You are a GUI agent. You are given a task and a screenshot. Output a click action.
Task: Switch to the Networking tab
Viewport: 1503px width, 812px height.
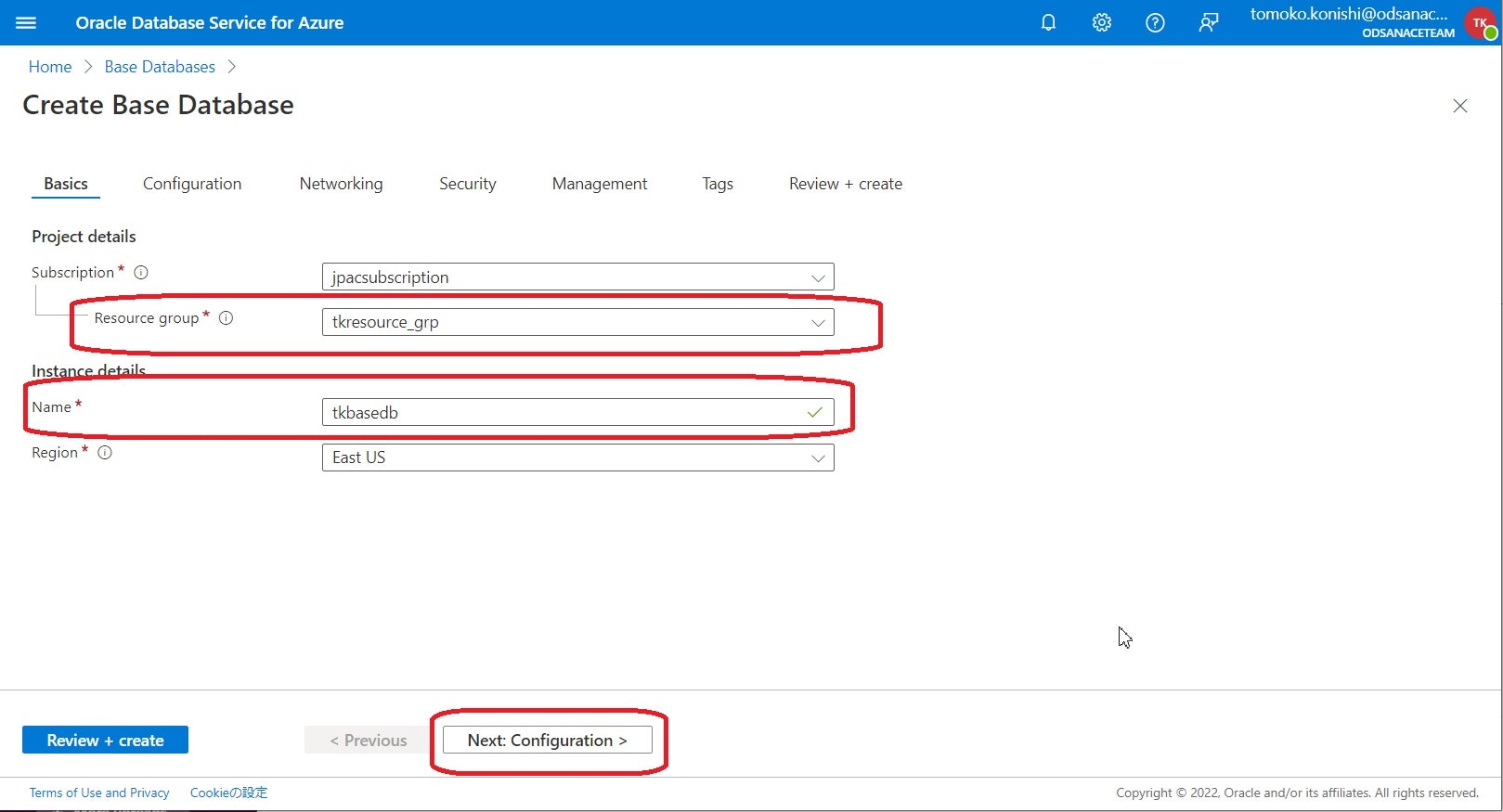(x=341, y=184)
